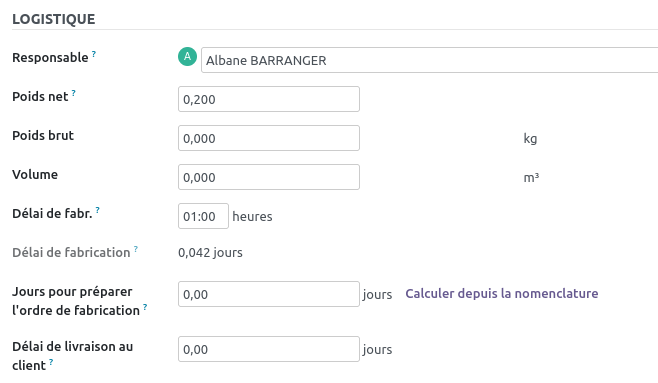Click Calculer depuis la nomenclature link
Screen dimensions: 658x383
pos(501,293)
